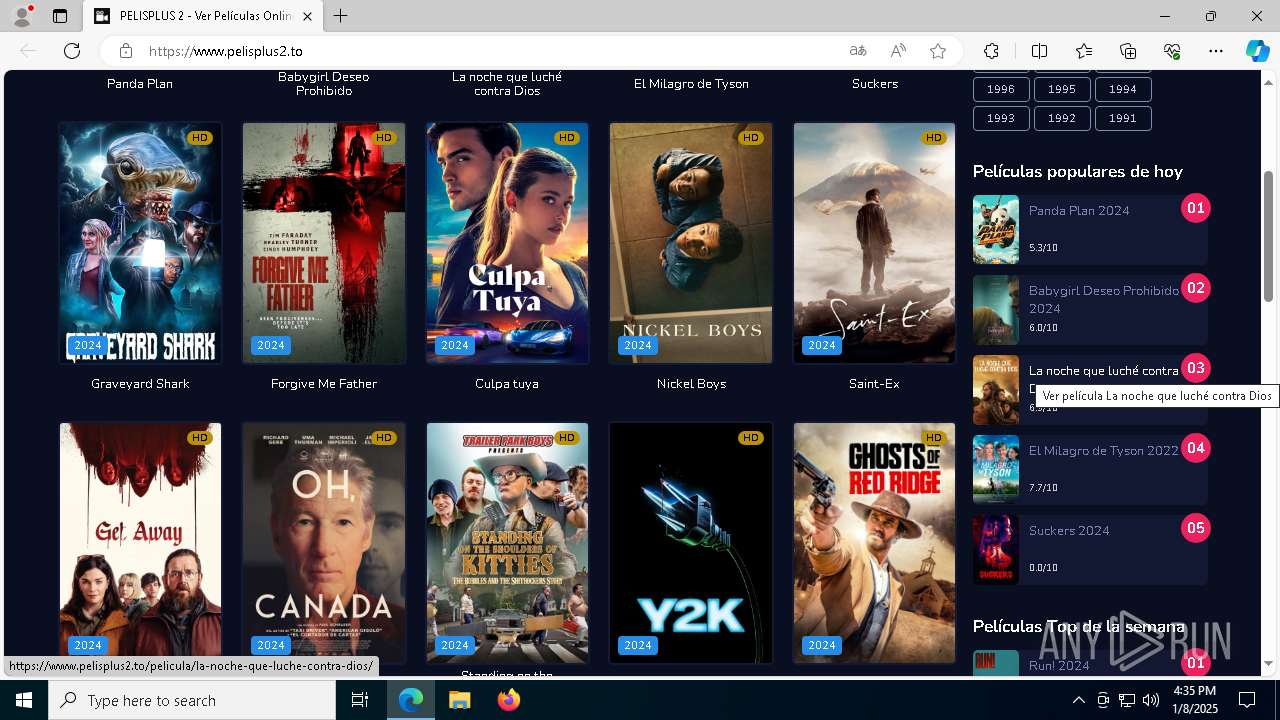Click the browser back arrow
Viewport: 1280px width, 720px height.
(x=28, y=51)
